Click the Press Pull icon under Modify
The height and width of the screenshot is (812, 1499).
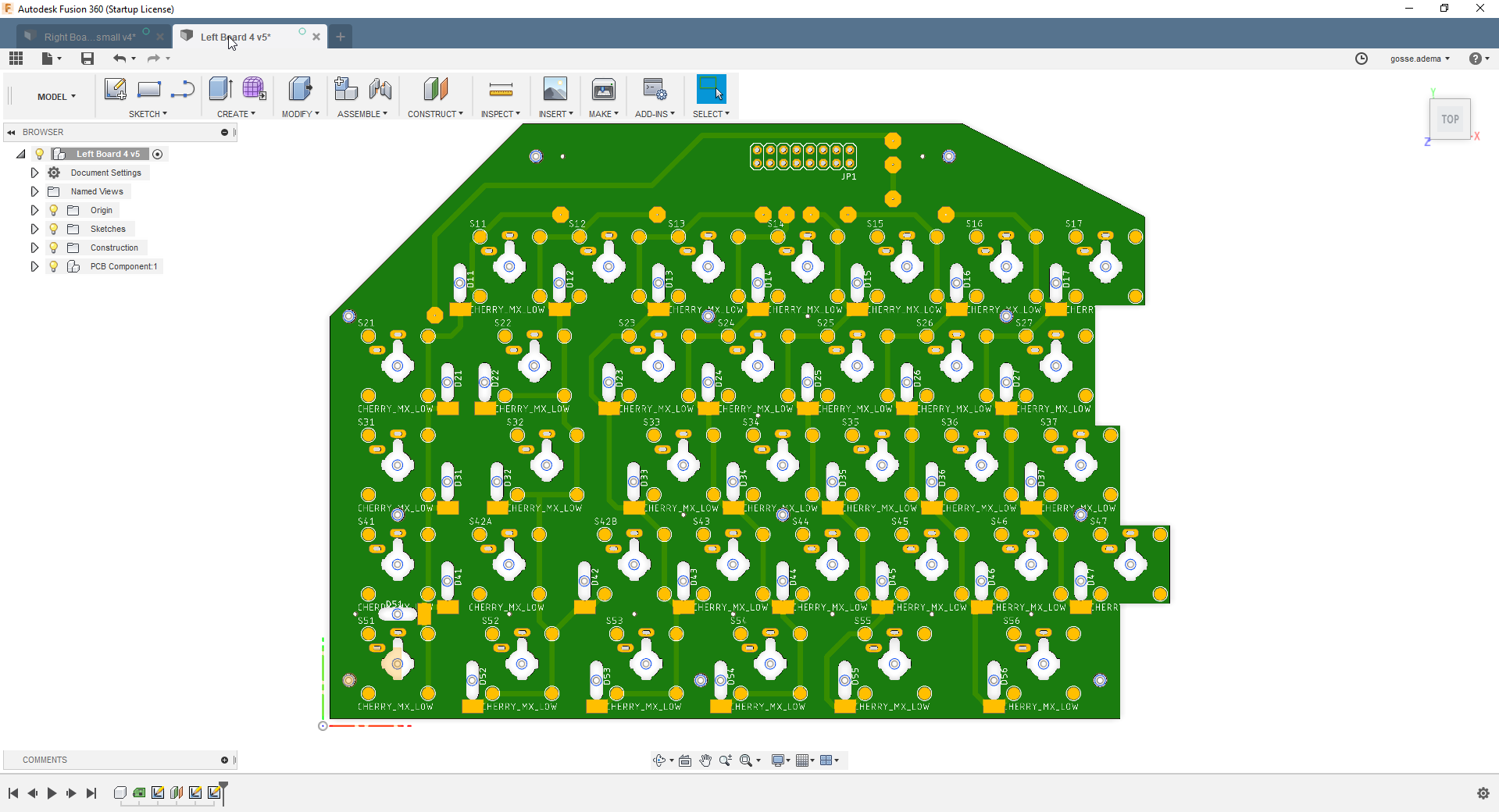pyautogui.click(x=299, y=89)
